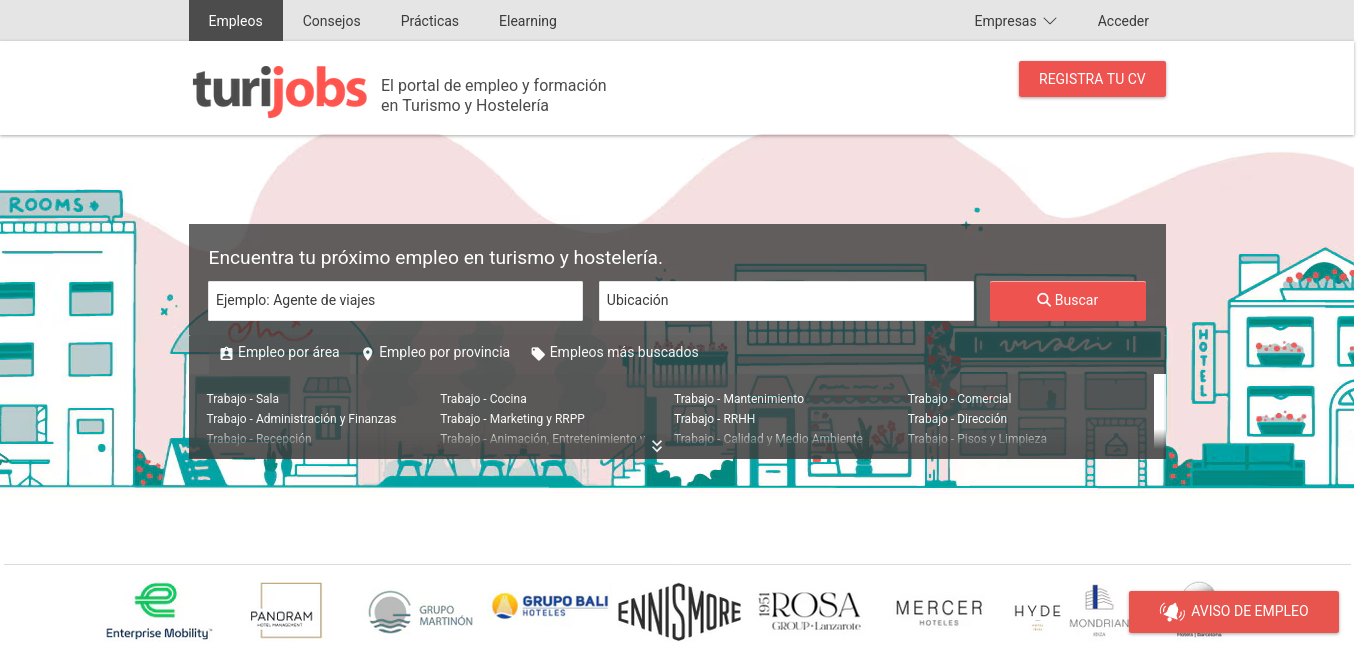The width and height of the screenshot is (1366, 651).
Task: Open Trabajo - Administración y Finanzas link
Action: coord(301,419)
